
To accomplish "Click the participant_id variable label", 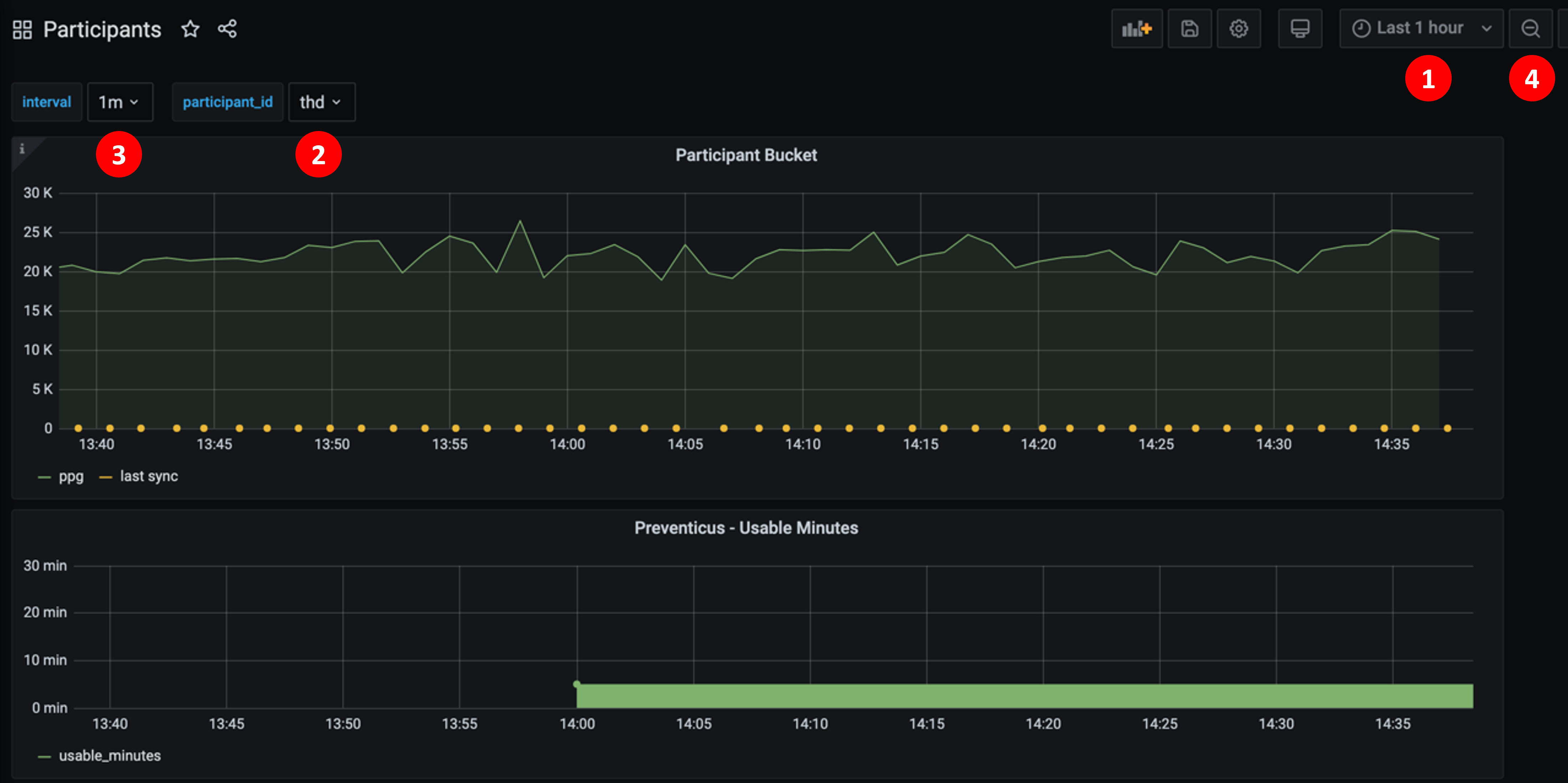I will tap(227, 102).
